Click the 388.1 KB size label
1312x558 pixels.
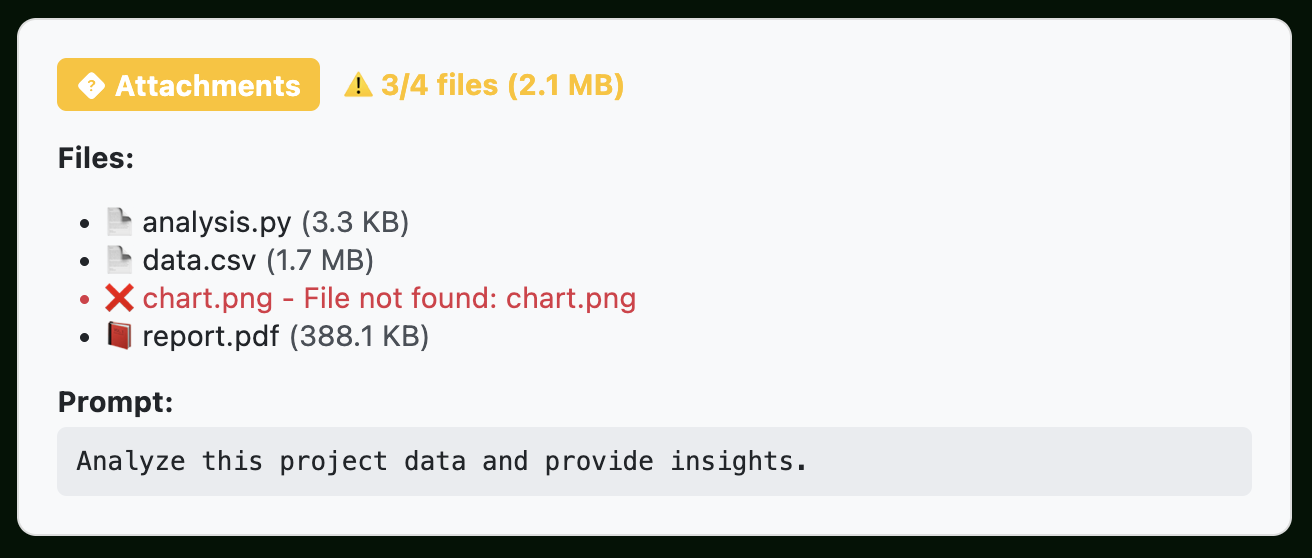[359, 336]
